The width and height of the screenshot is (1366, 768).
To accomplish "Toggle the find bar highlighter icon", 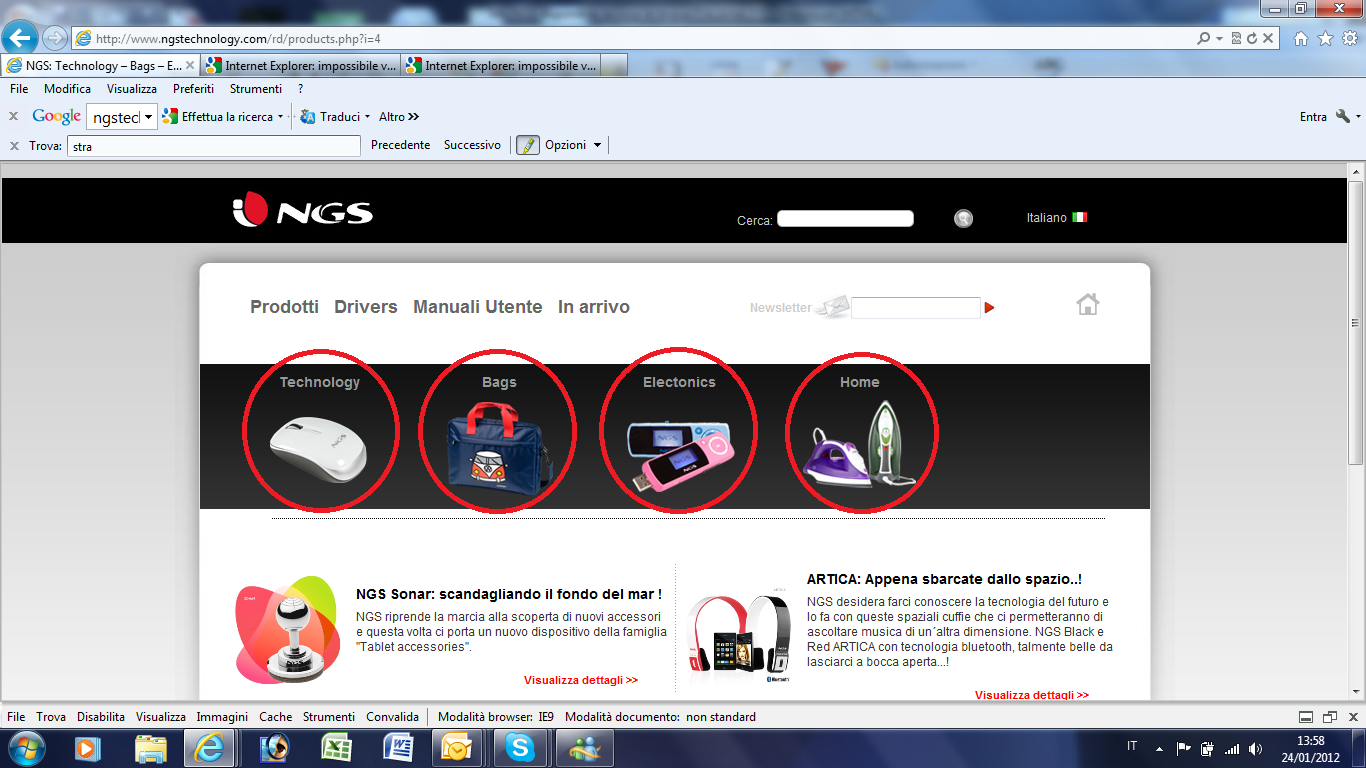I will coord(527,145).
